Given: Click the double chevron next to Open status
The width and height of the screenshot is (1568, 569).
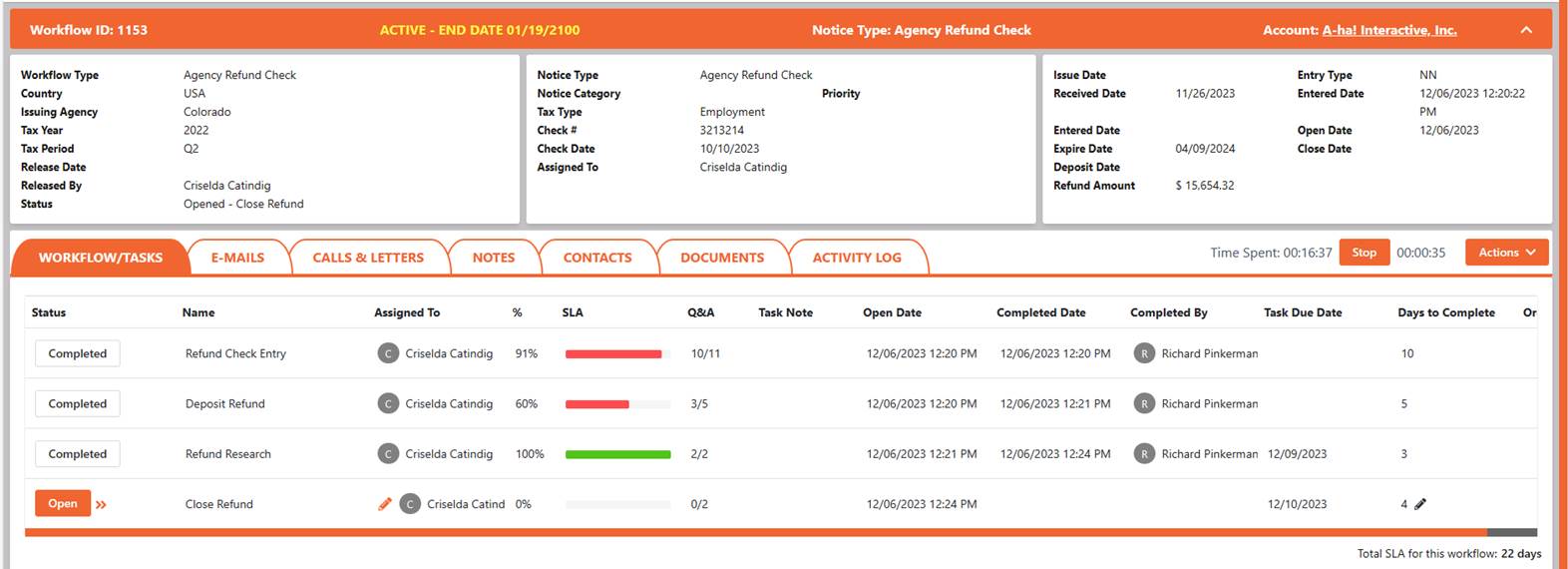Looking at the screenshot, I should (x=101, y=505).
